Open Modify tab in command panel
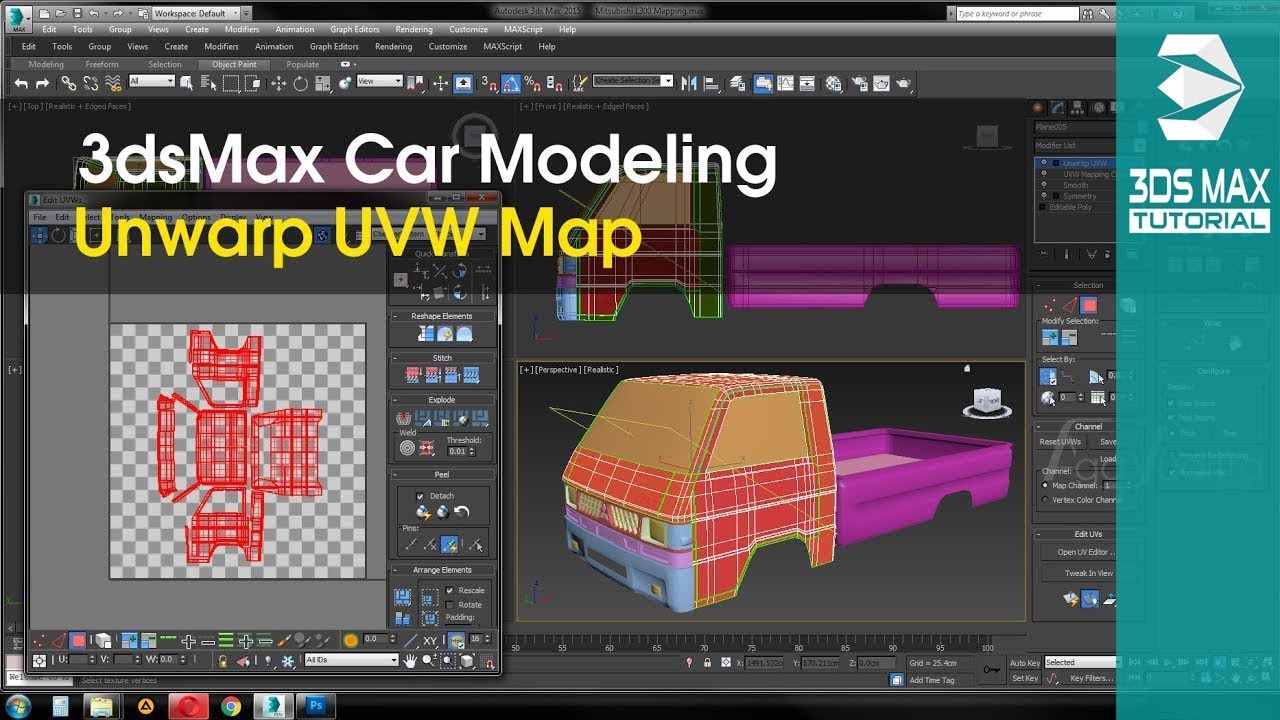1280x720 pixels. point(1058,107)
